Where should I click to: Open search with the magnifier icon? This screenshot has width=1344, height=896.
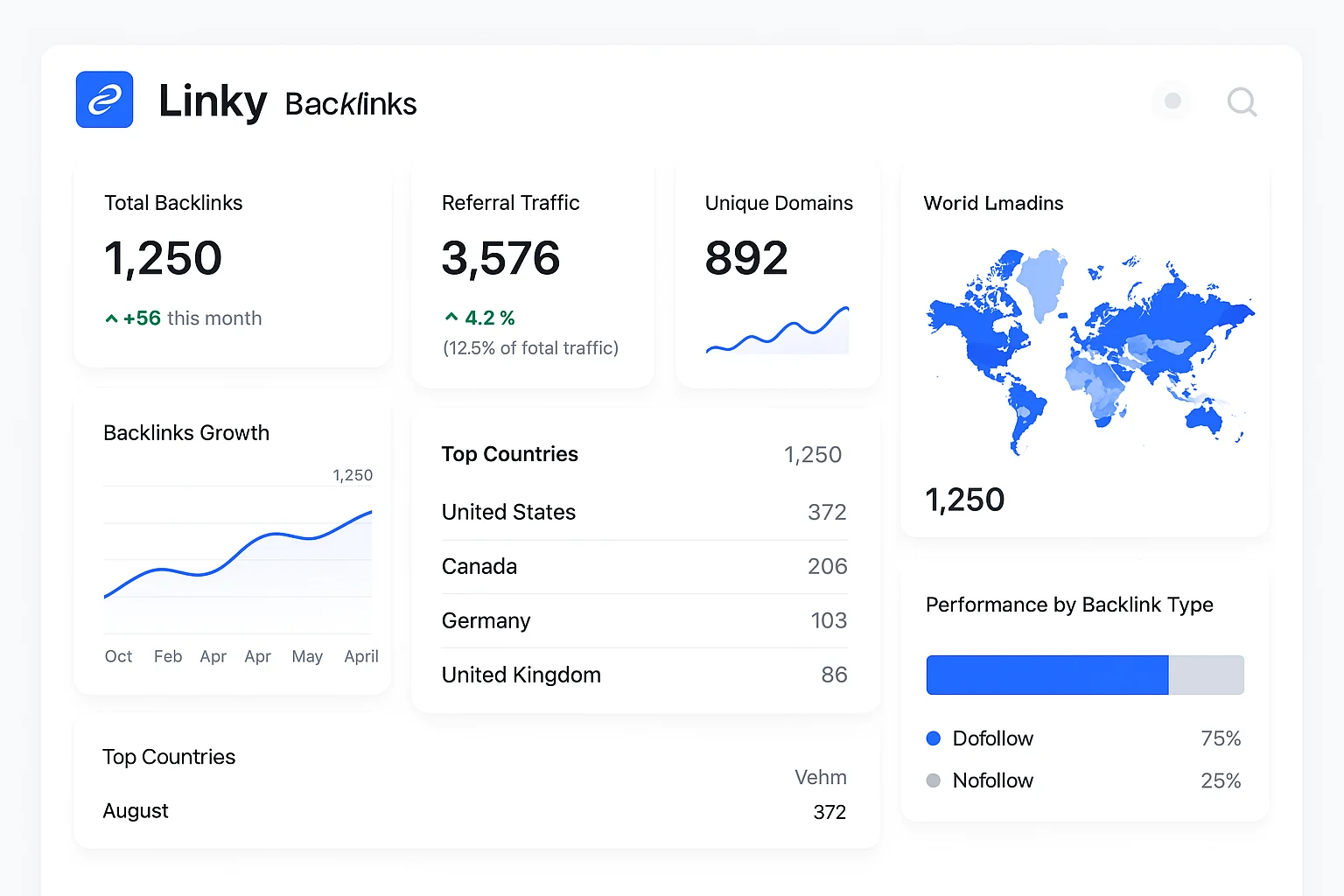click(x=1242, y=101)
